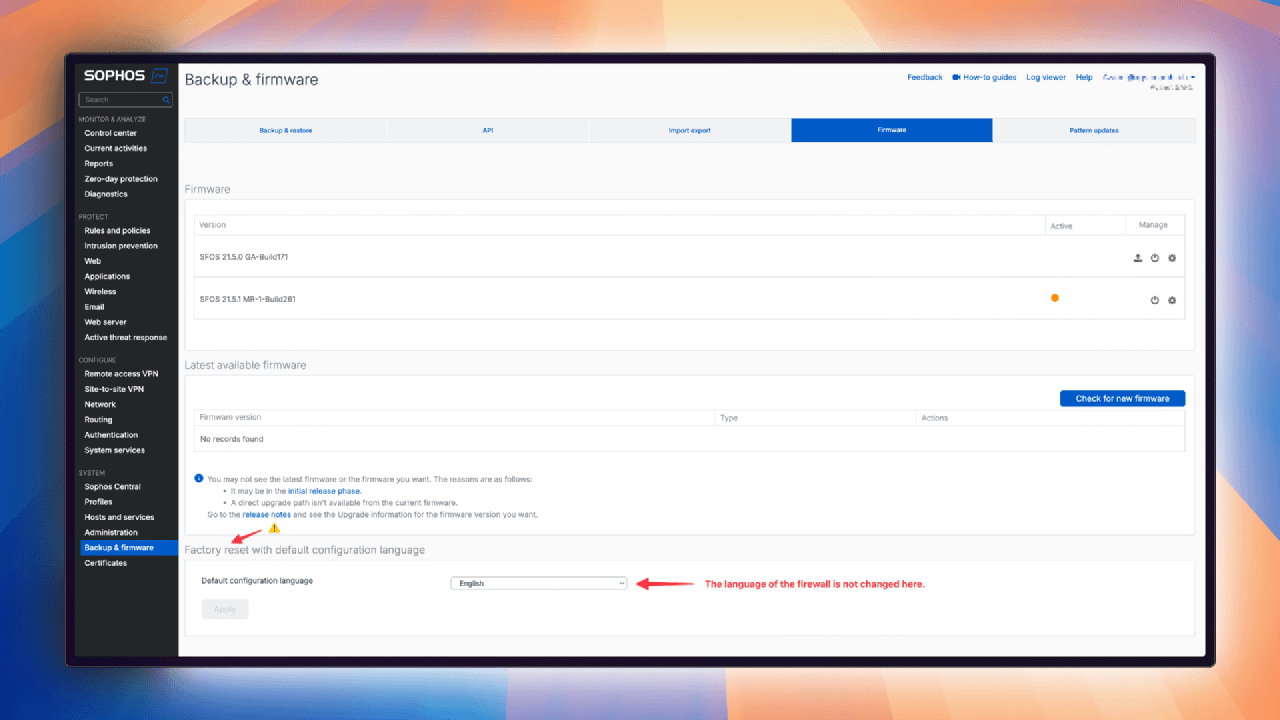The image size is (1280, 720).
Task: Click the Apply button
Action: (225, 609)
